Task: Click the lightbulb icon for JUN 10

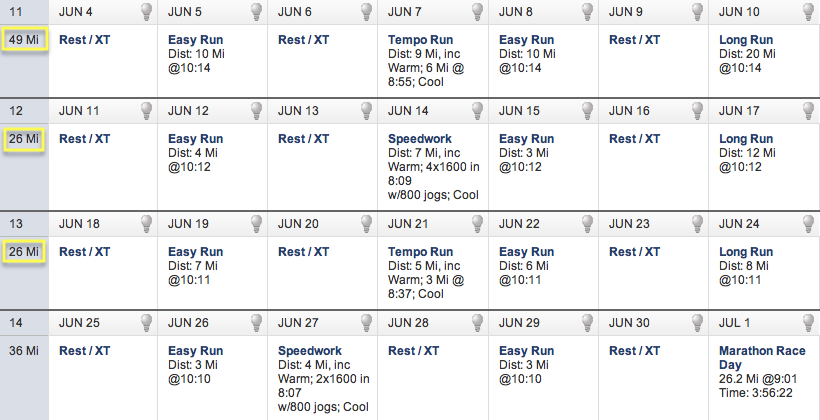Action: pyautogui.click(x=807, y=12)
